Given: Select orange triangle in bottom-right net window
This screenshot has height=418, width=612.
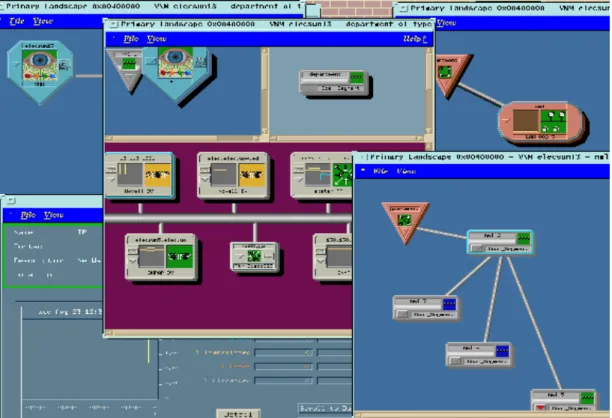Looking at the screenshot, I should point(405,222).
